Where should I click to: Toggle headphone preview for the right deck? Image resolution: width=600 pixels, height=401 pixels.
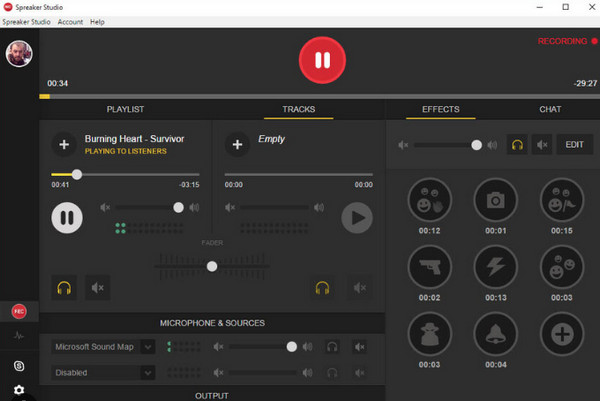pyautogui.click(x=322, y=288)
